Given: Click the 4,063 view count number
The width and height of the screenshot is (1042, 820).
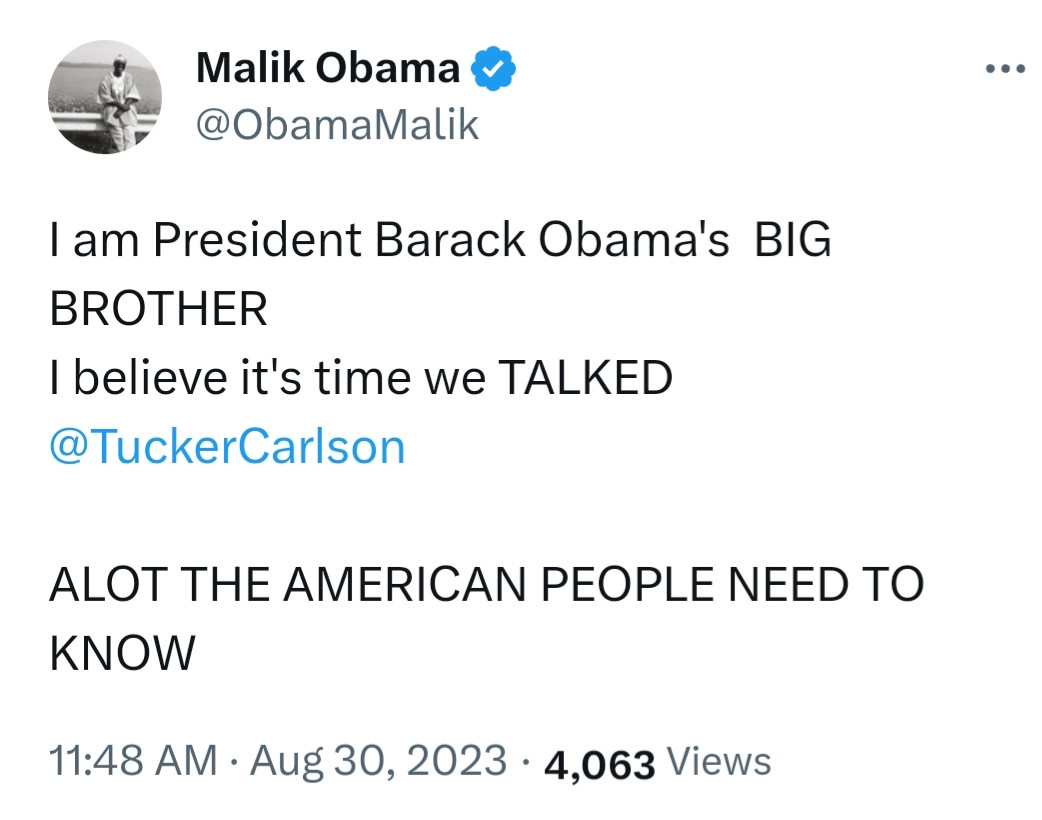Looking at the screenshot, I should (x=598, y=764).
